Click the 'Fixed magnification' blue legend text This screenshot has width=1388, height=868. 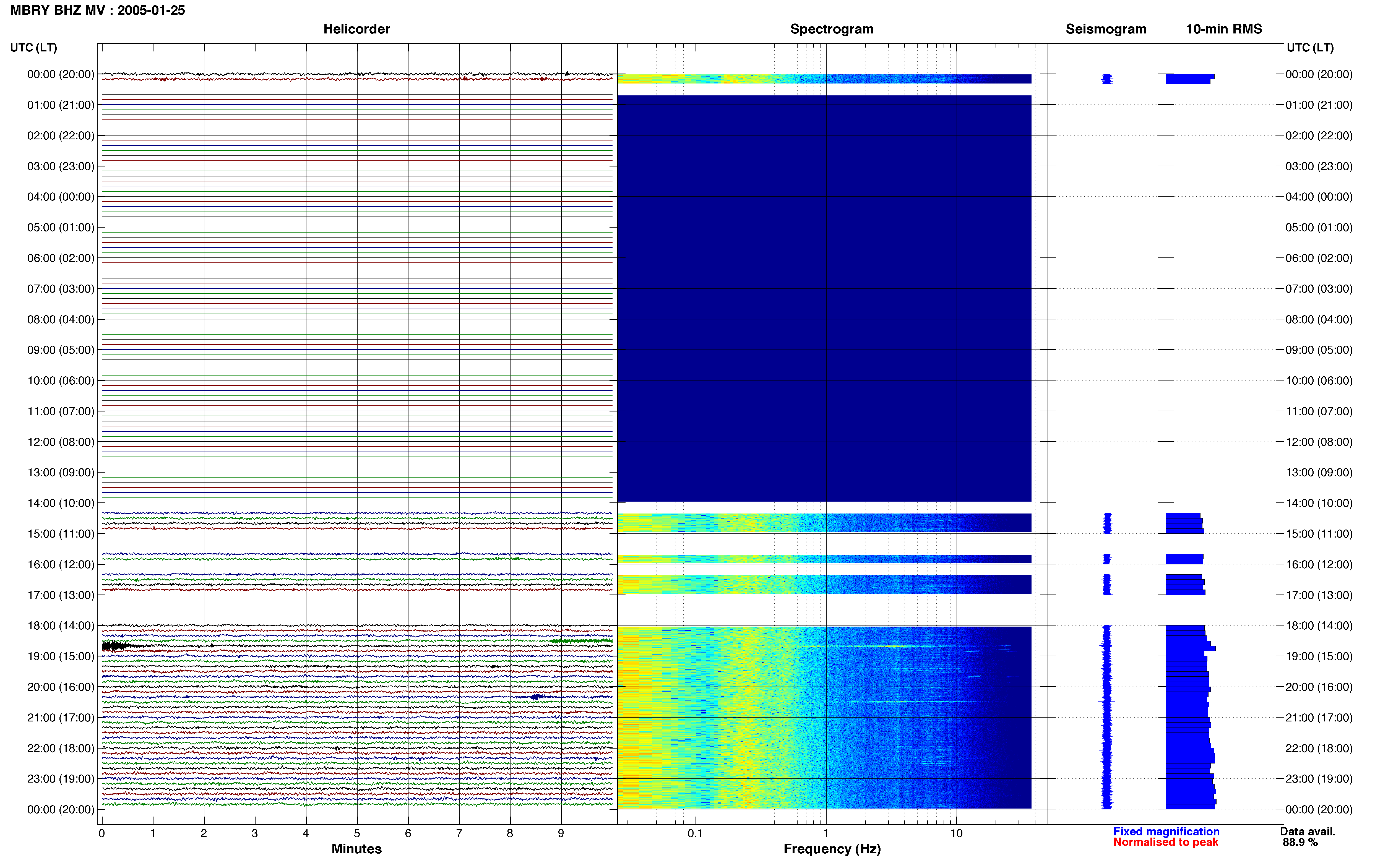1166,832
